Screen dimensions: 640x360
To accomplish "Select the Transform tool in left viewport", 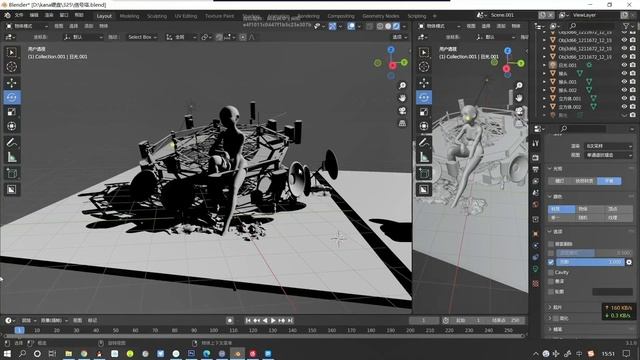I will 11,126.
